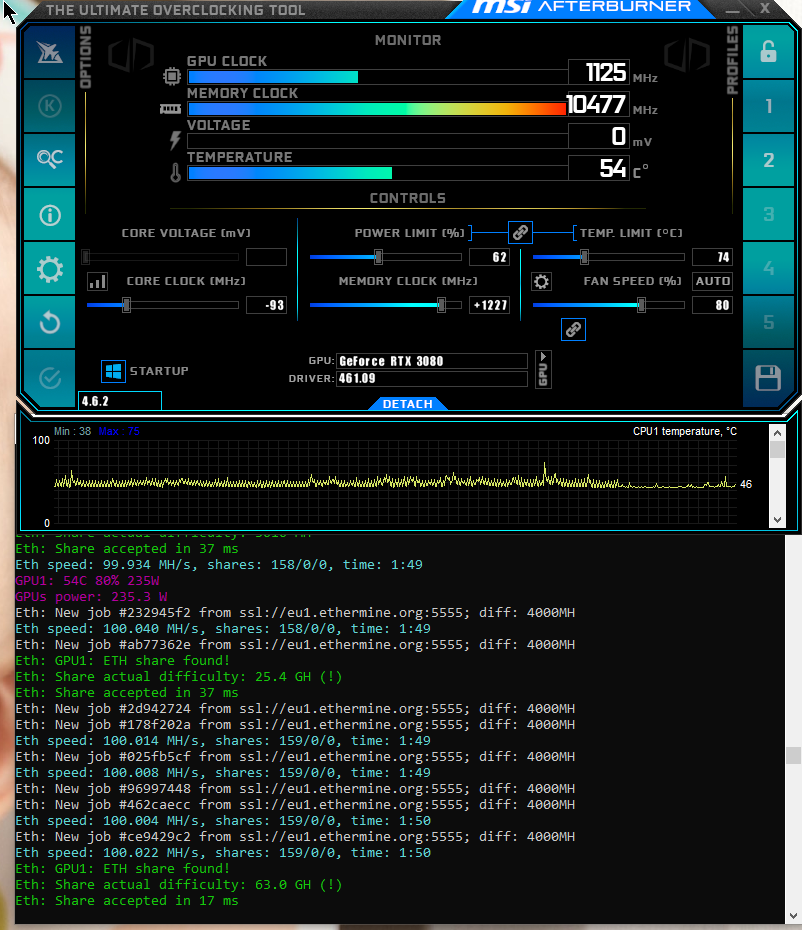Image resolution: width=802 pixels, height=930 pixels.
Task: Click the memory clock value field +1227
Action: point(489,305)
